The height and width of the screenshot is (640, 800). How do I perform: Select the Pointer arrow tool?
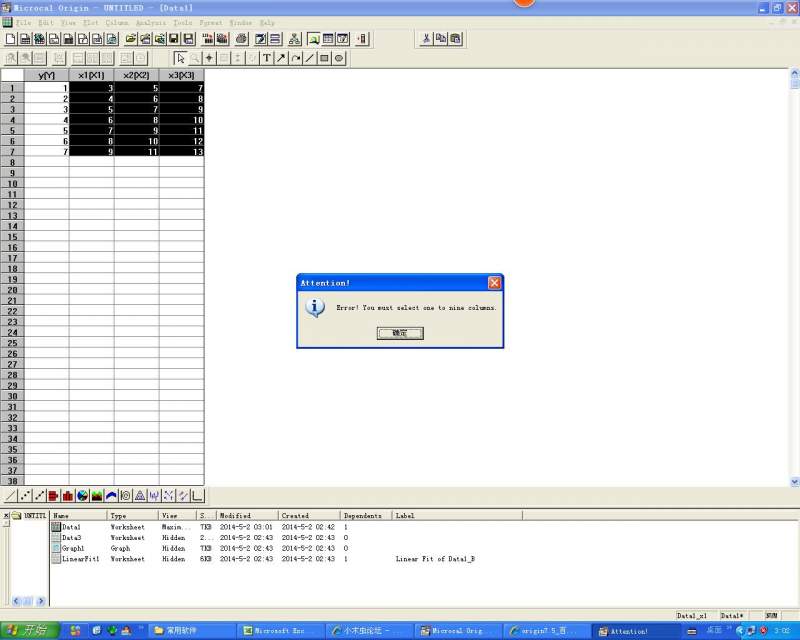(x=180, y=58)
